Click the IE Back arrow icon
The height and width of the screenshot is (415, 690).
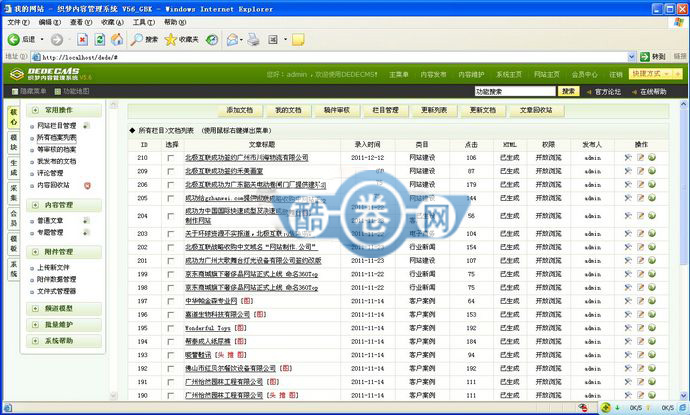[x=14, y=40]
